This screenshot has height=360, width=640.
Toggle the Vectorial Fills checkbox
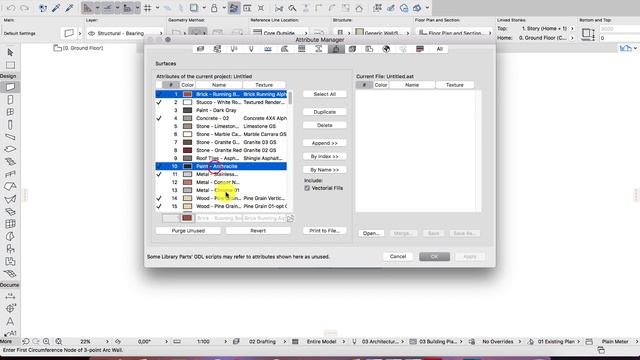click(307, 188)
